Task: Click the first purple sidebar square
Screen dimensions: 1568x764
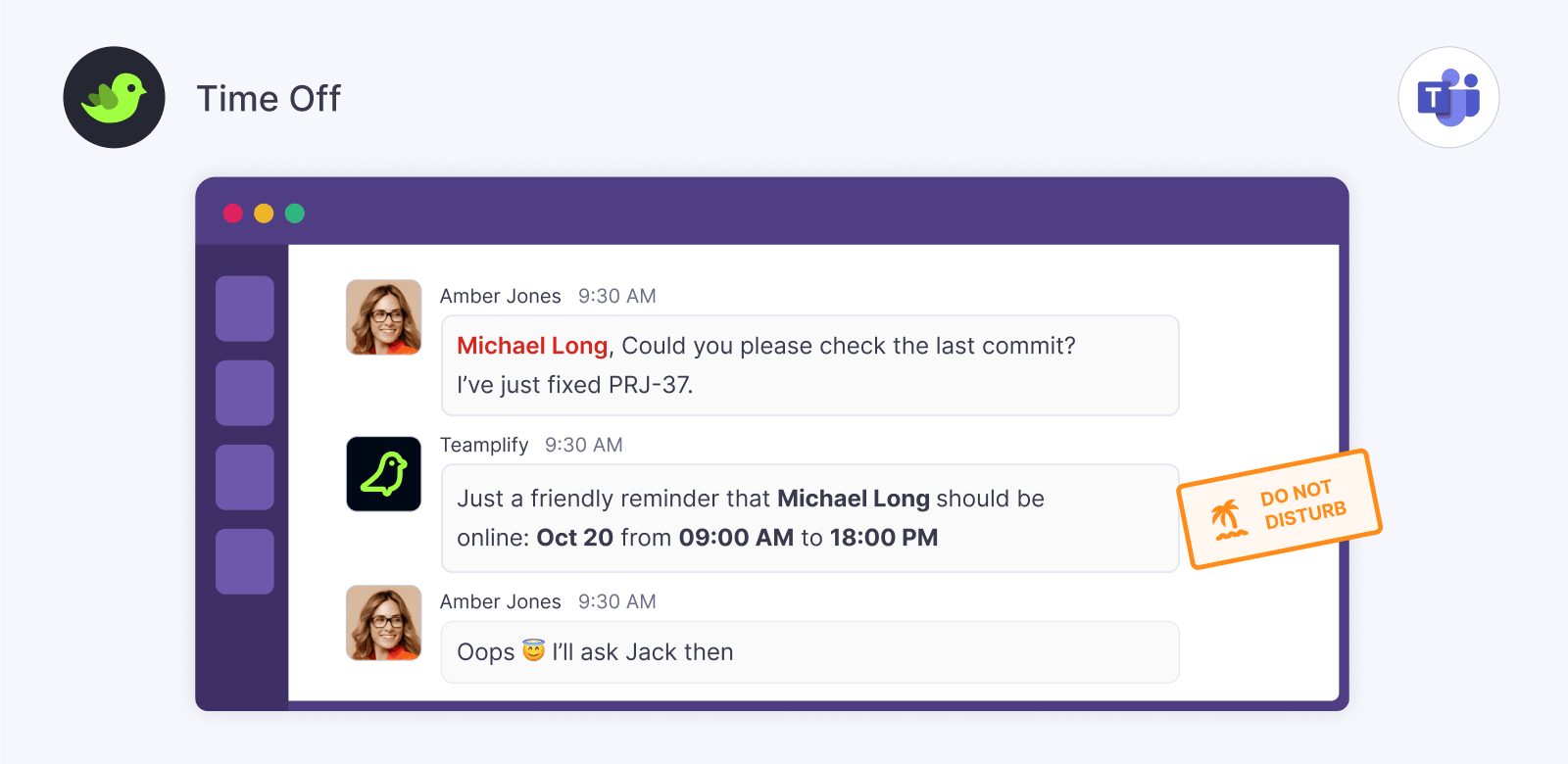Action: (245, 309)
